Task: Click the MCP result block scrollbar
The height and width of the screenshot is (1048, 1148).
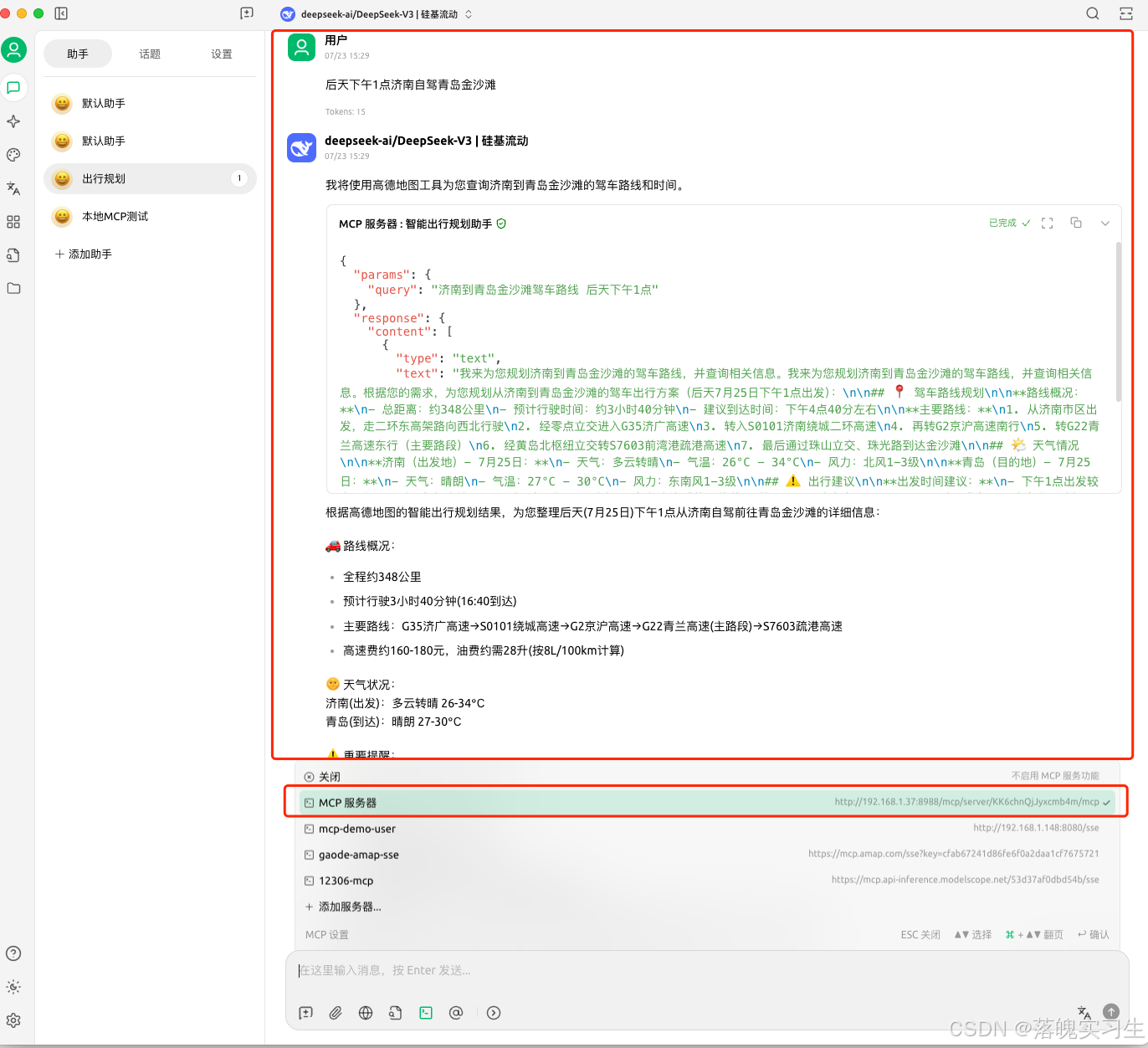Action: (x=1118, y=322)
